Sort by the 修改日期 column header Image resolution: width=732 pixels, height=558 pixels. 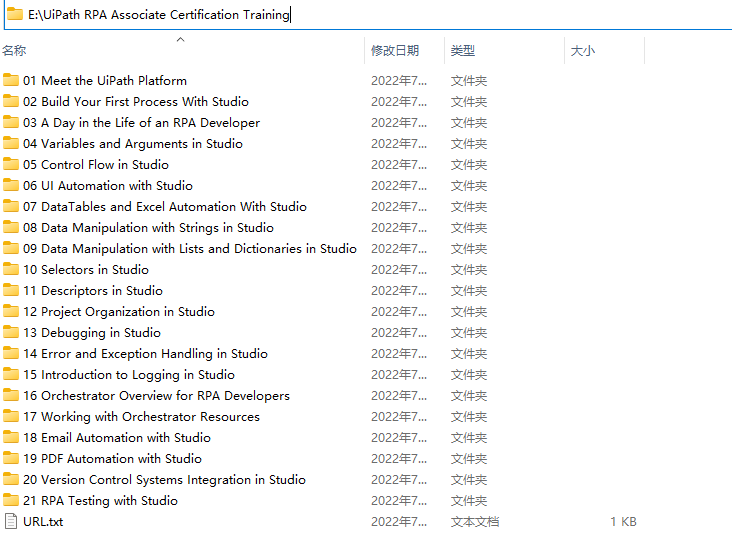pos(395,50)
